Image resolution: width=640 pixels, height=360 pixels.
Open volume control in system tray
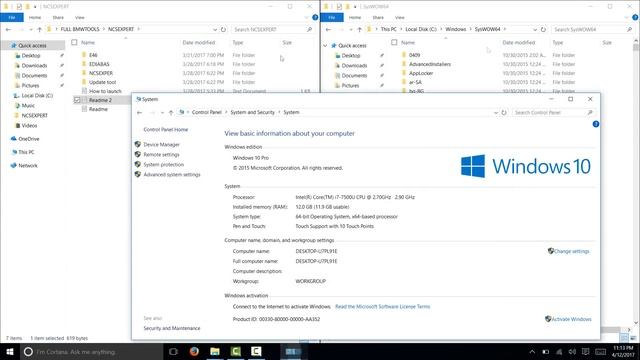(572, 352)
